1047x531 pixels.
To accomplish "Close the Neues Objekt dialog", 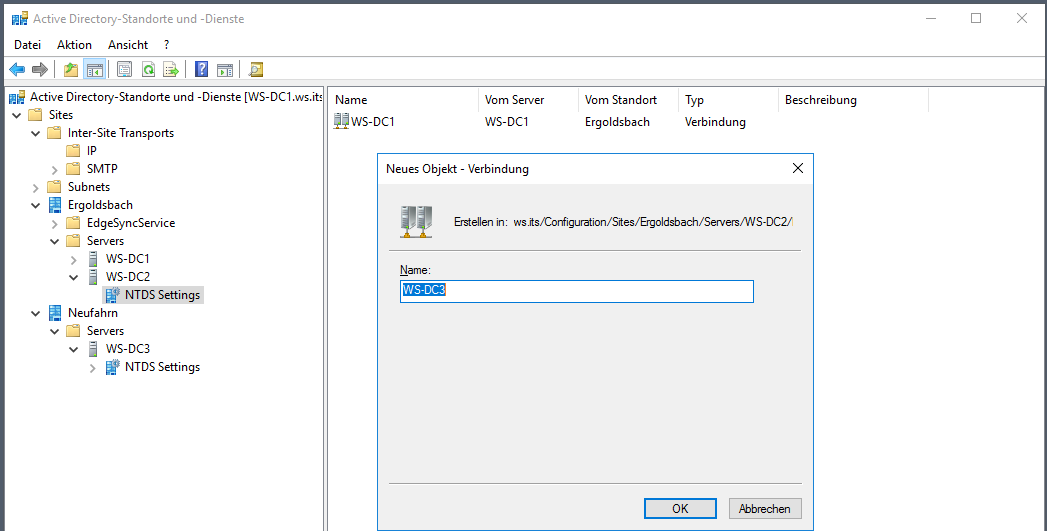I will [x=797, y=168].
